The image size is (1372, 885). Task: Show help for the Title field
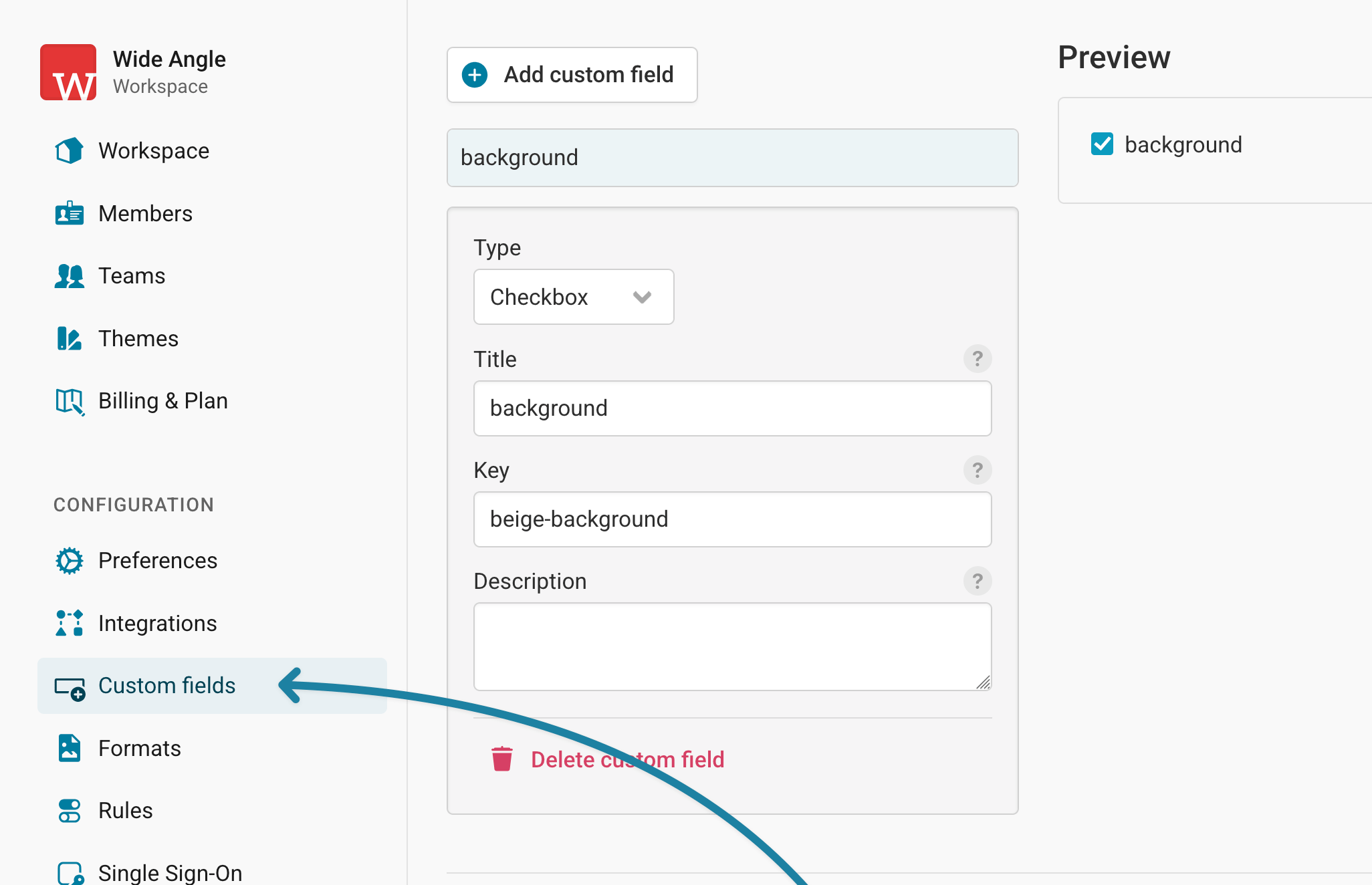(x=978, y=359)
